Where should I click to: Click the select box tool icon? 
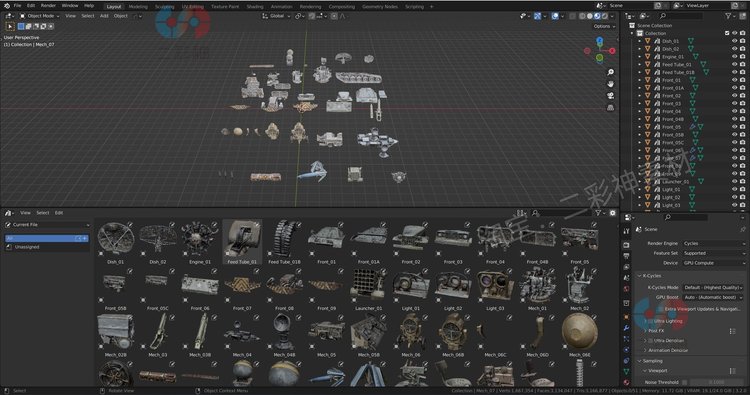(x=10, y=26)
